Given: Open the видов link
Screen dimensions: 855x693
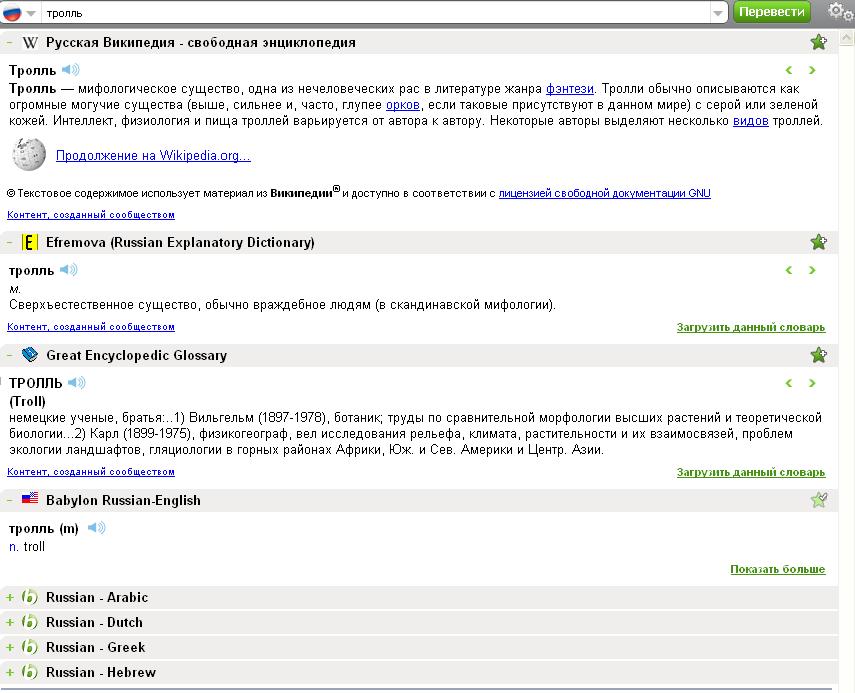Looking at the screenshot, I should click(x=750, y=120).
